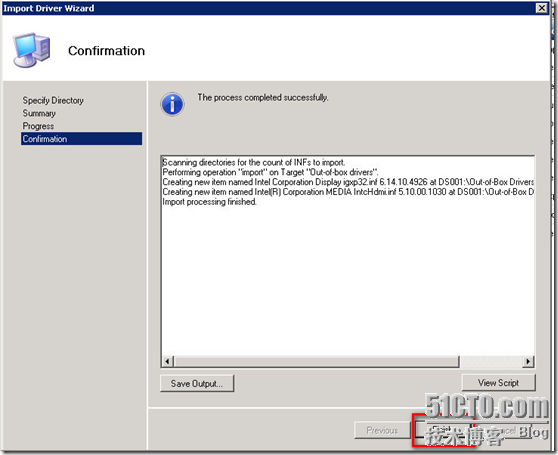This screenshot has height=455, width=558.
Task: Click the 'Performing operation import' log line
Action: pos(270,172)
